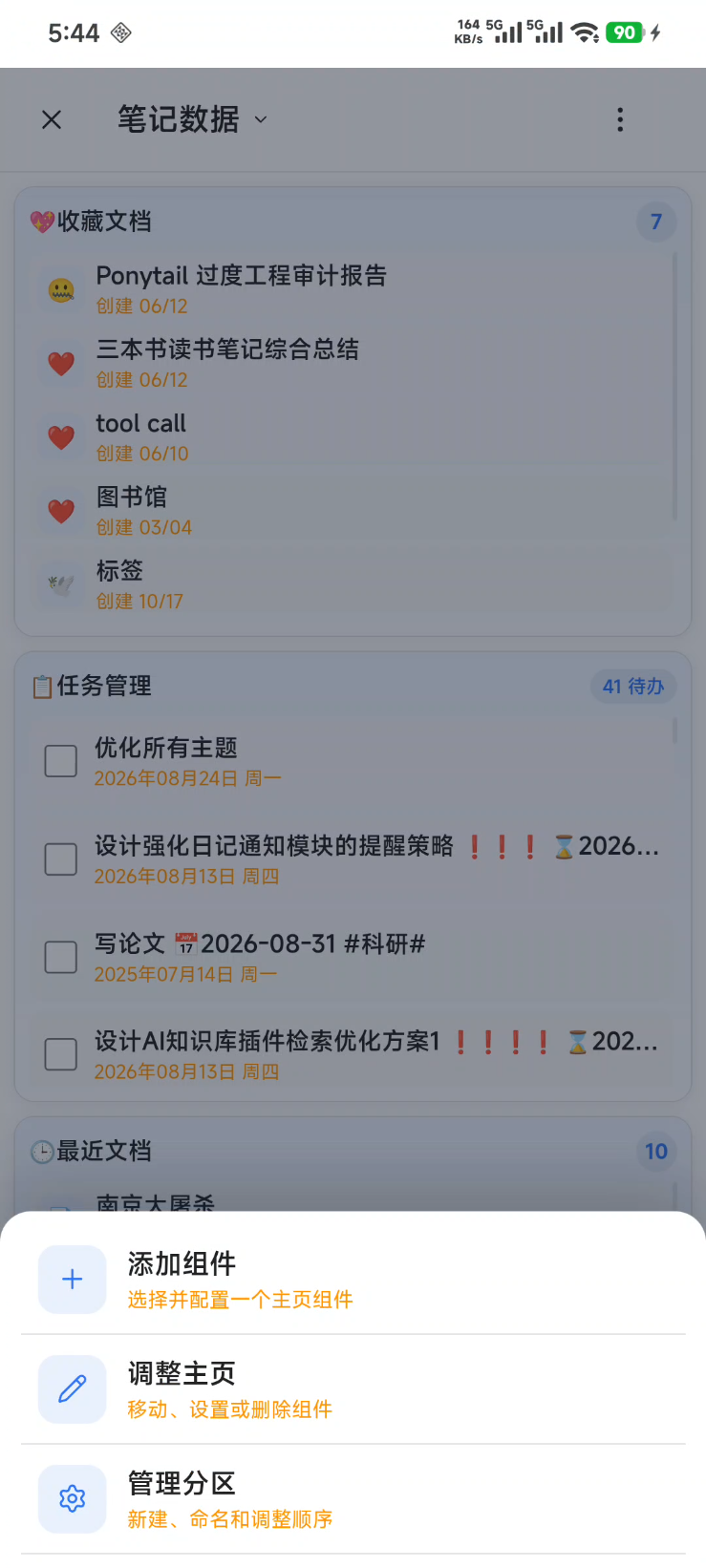Close the page with the X icon

click(x=52, y=119)
